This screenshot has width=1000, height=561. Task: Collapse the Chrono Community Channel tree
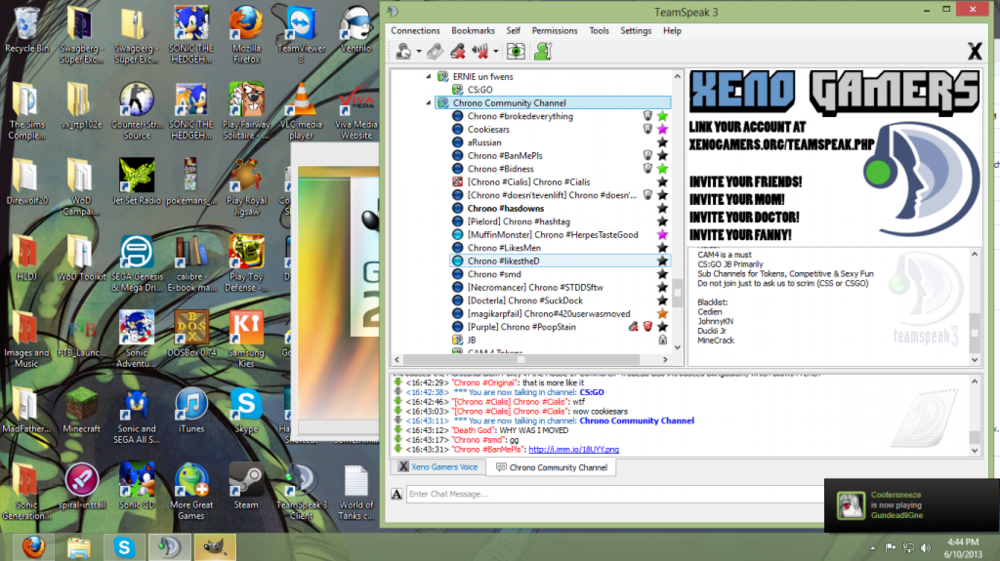coord(429,103)
